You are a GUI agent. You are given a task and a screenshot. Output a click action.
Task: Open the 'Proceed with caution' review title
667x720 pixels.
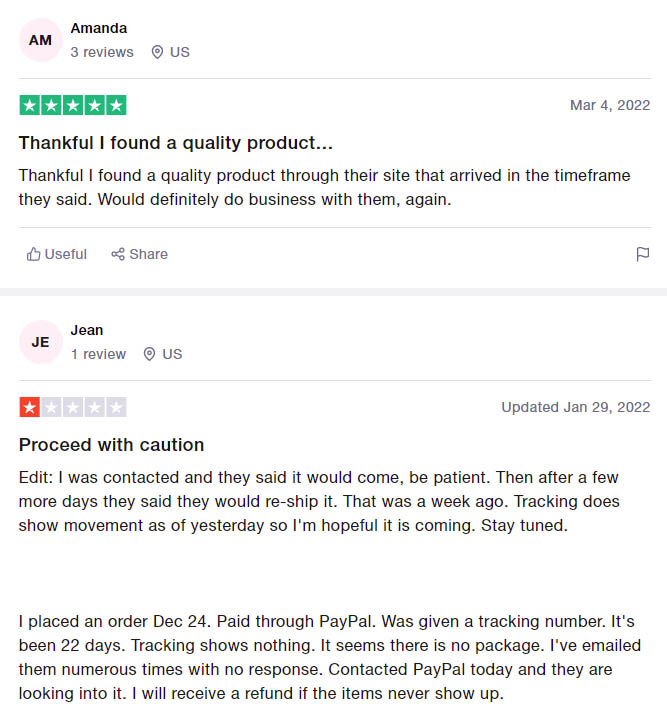[x=111, y=444]
